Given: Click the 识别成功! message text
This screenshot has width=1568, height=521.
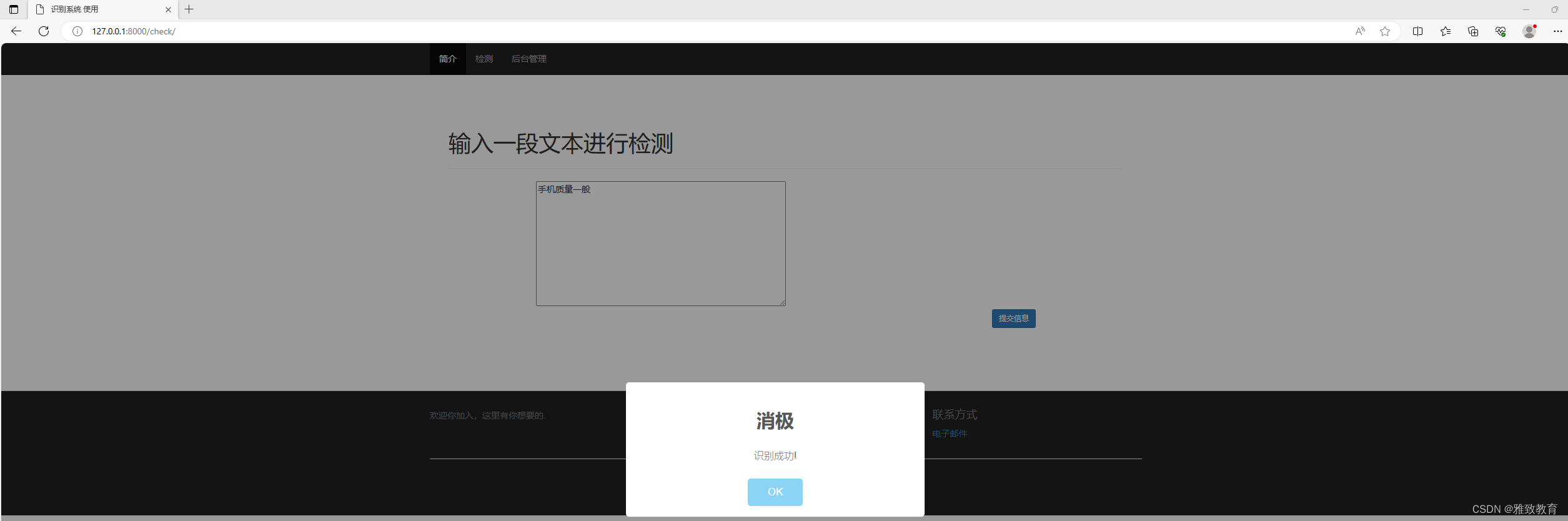Looking at the screenshot, I should [x=775, y=456].
